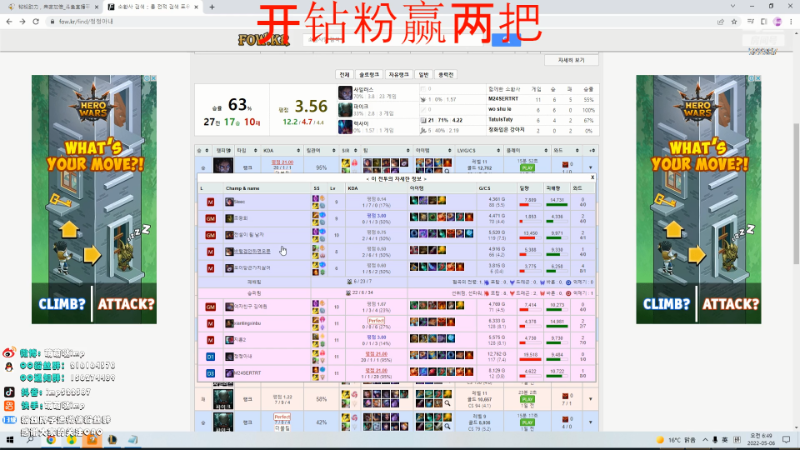The width and height of the screenshot is (800, 450).
Task: Select the 총력전 filter tab
Action: [445, 74]
